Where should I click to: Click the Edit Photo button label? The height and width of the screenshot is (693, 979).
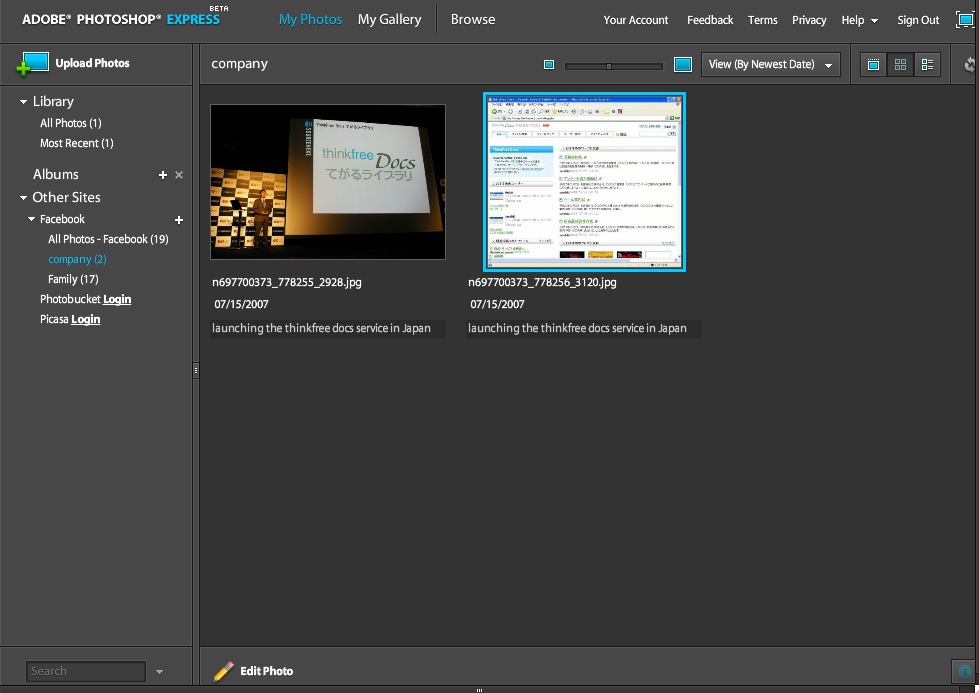coord(267,671)
